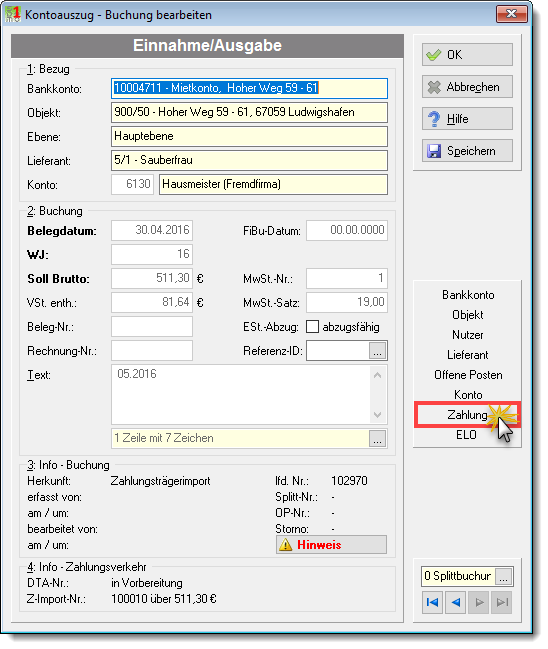
Task: Open Lieferant in the side menu
Action: pyautogui.click(x=468, y=355)
